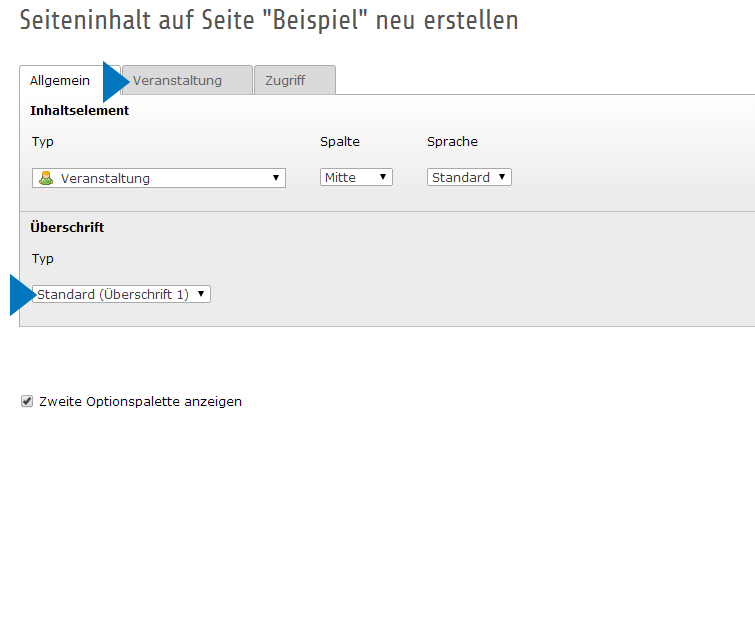Click the person icon in the Typ field
This screenshot has width=755, height=620.
click(45, 178)
